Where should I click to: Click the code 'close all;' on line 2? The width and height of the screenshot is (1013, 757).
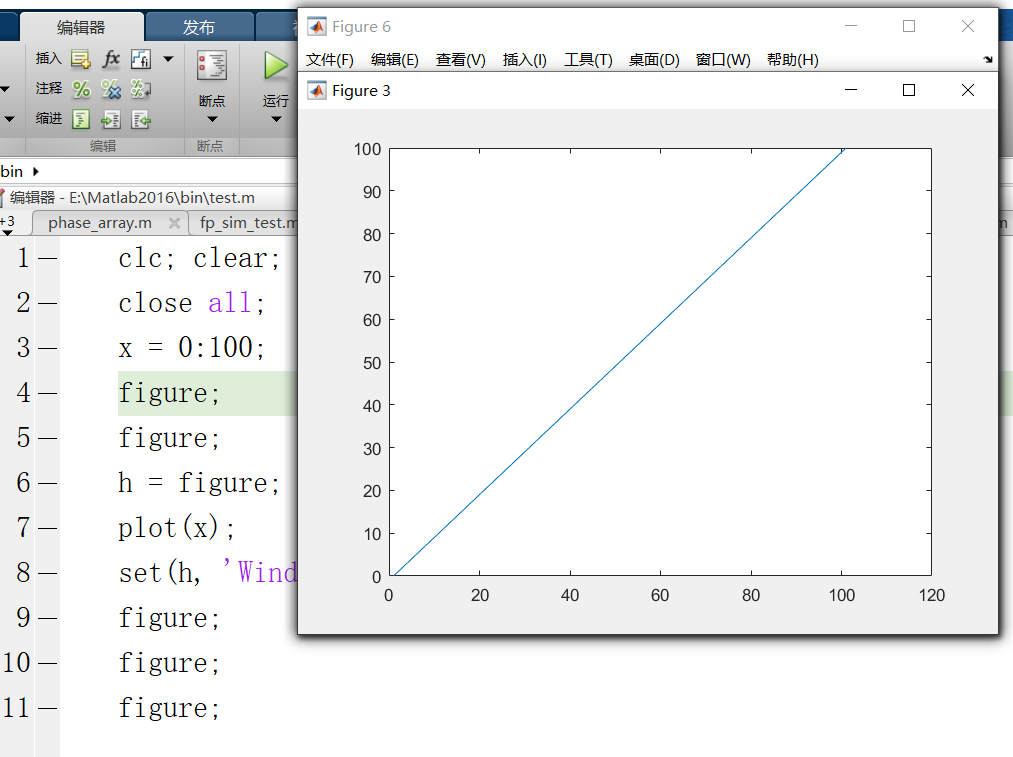tap(191, 303)
